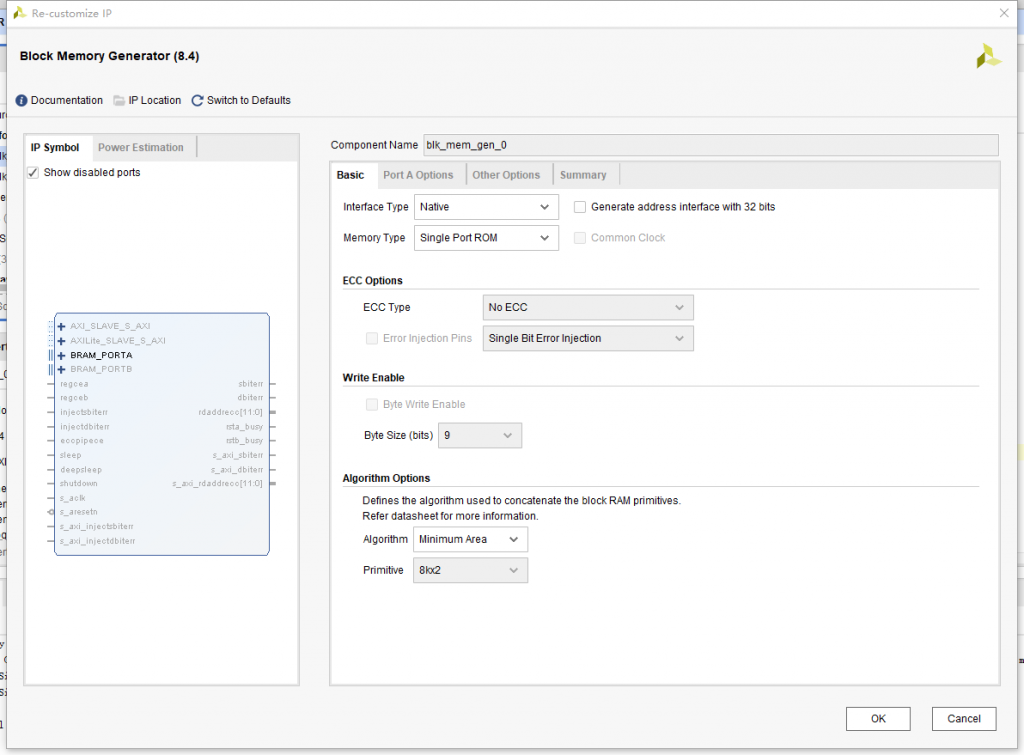Click the IP Location folder icon
Screen dimensions: 1024x755
click(119, 100)
